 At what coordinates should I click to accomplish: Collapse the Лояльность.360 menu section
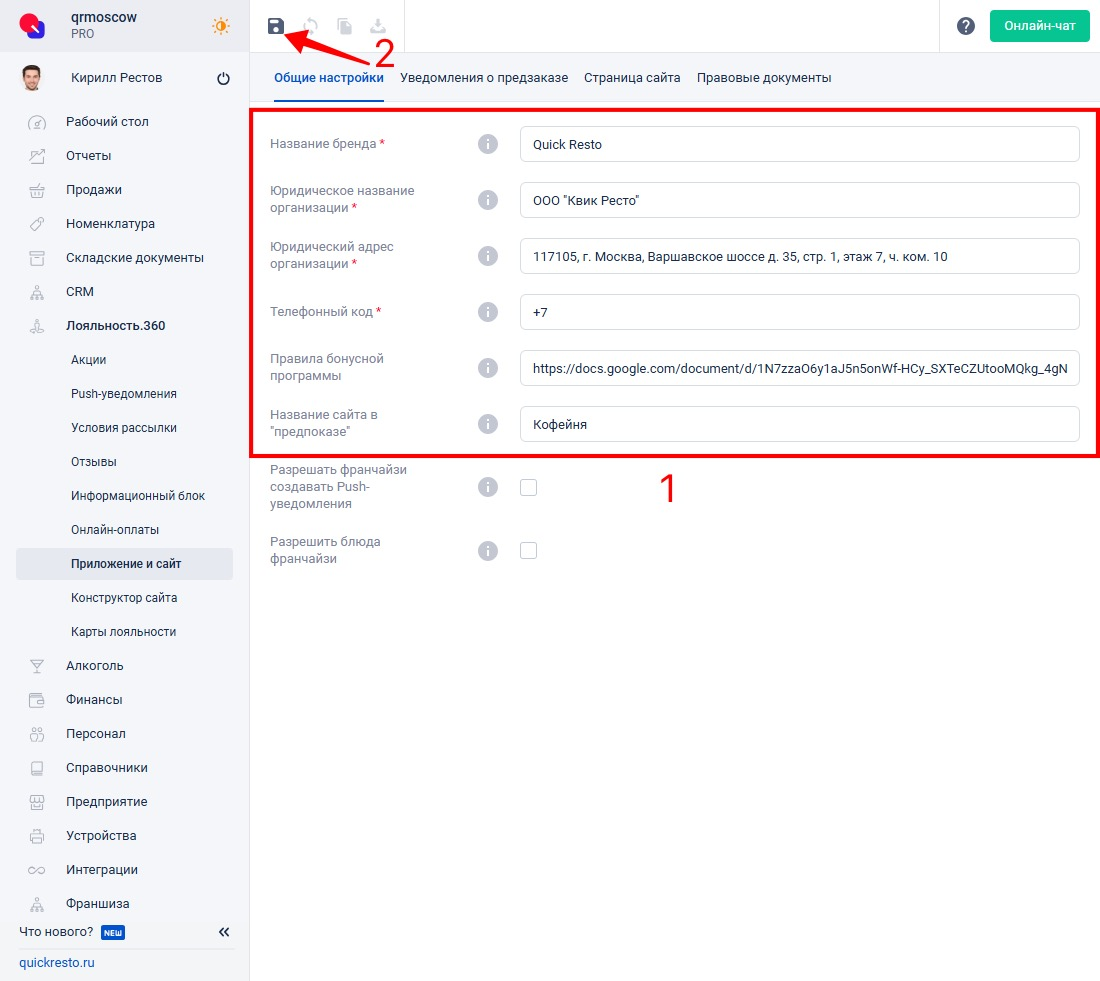(x=115, y=326)
